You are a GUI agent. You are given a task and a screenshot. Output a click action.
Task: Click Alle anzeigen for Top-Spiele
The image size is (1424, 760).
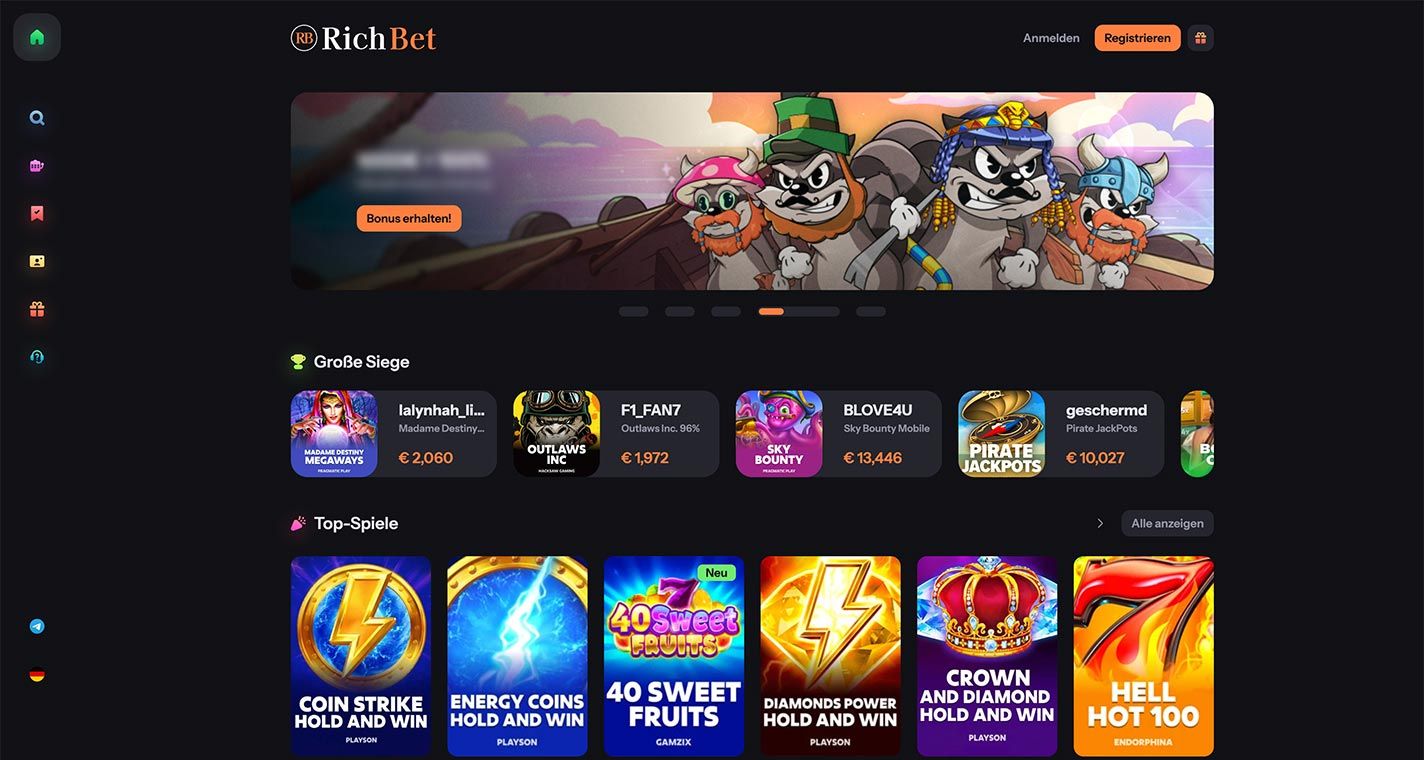tap(1167, 523)
